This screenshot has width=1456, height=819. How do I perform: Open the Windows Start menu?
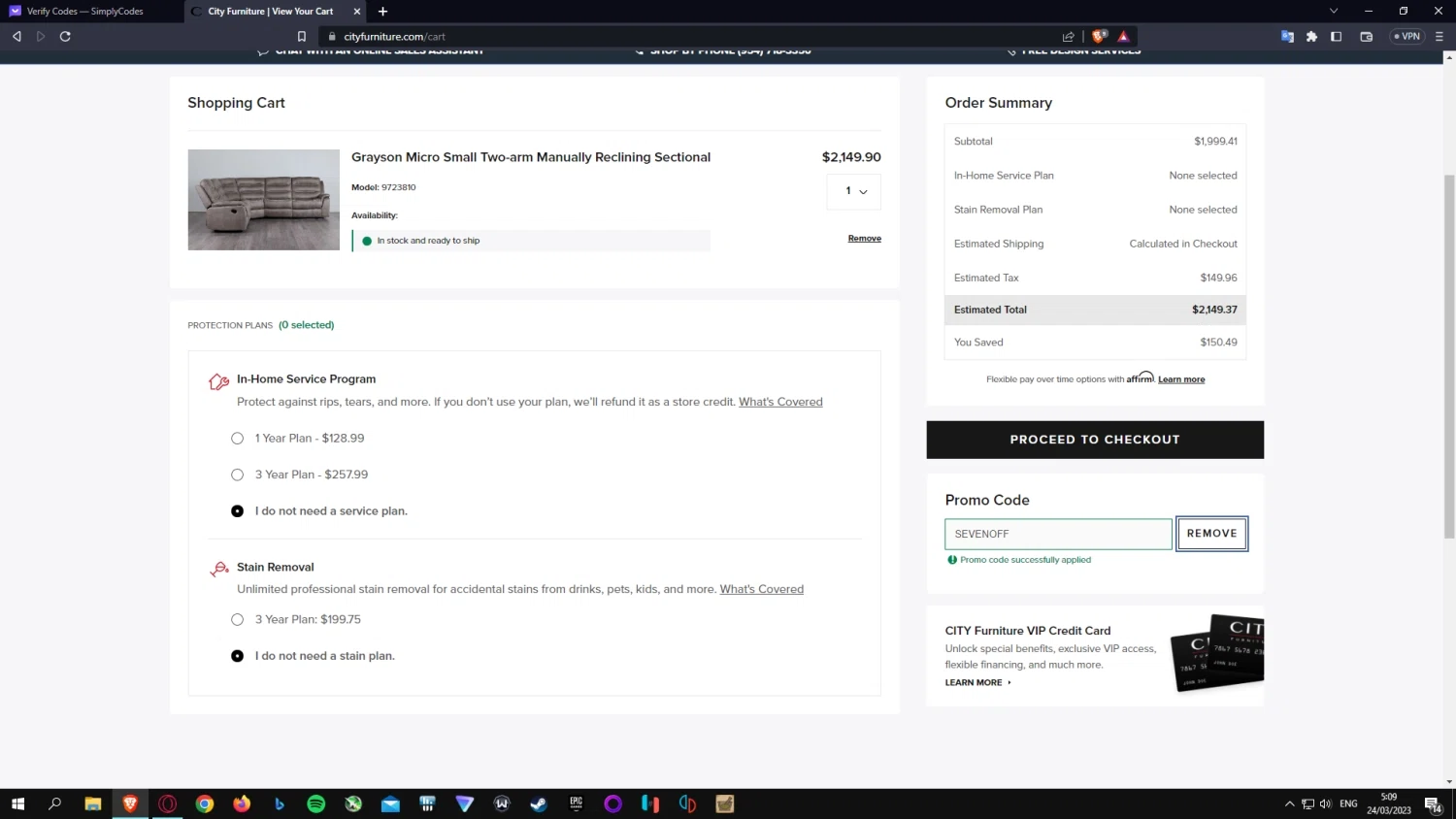pyautogui.click(x=17, y=803)
